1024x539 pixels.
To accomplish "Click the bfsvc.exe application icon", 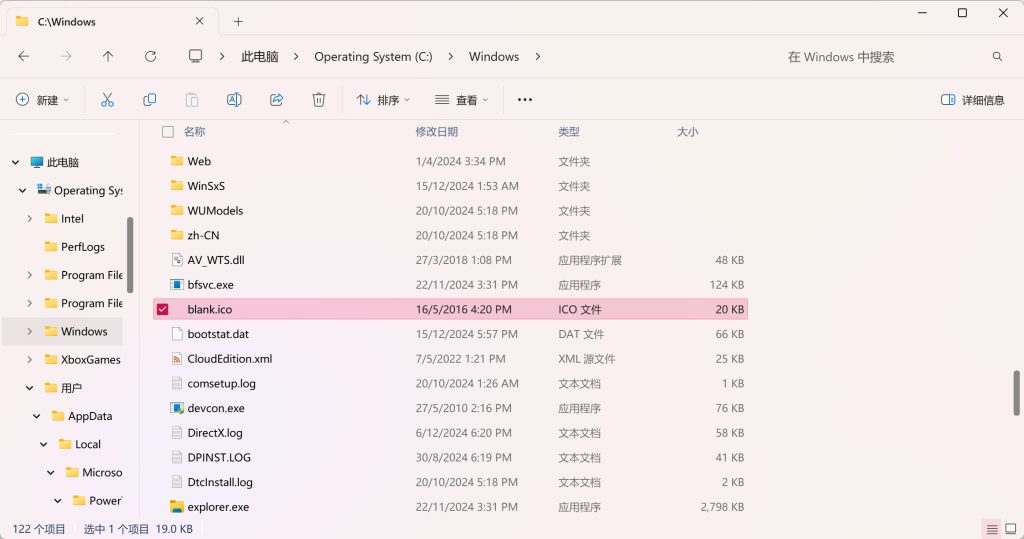I will (x=176, y=285).
